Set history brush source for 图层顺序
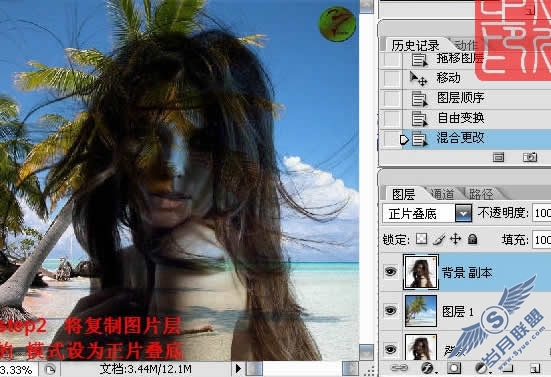 [391, 99]
